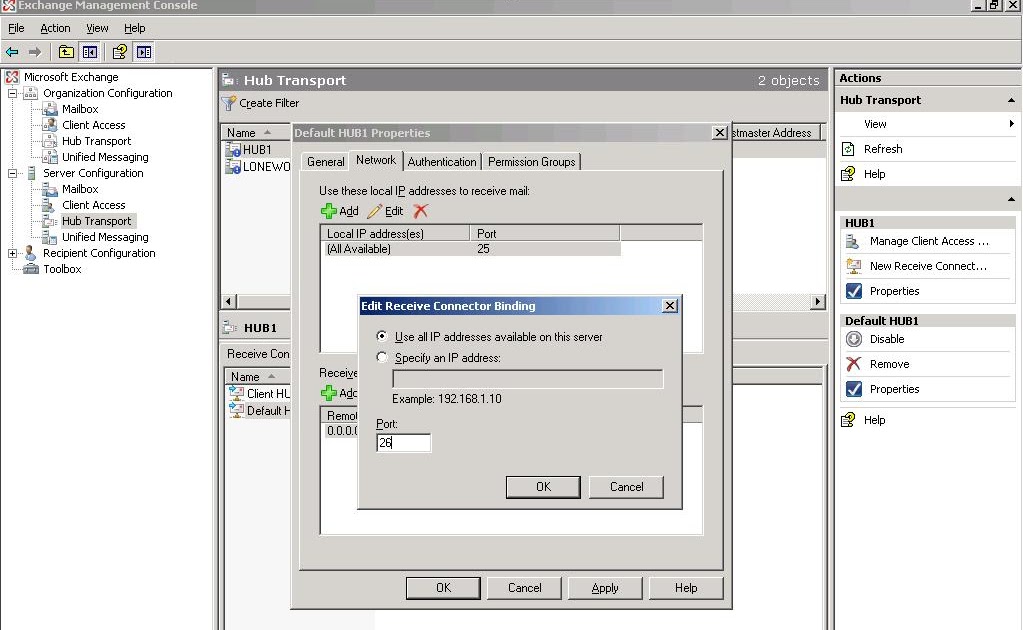1023x630 pixels.
Task: Click Cancel in Edit Receive Connector Binding
Action: click(626, 487)
